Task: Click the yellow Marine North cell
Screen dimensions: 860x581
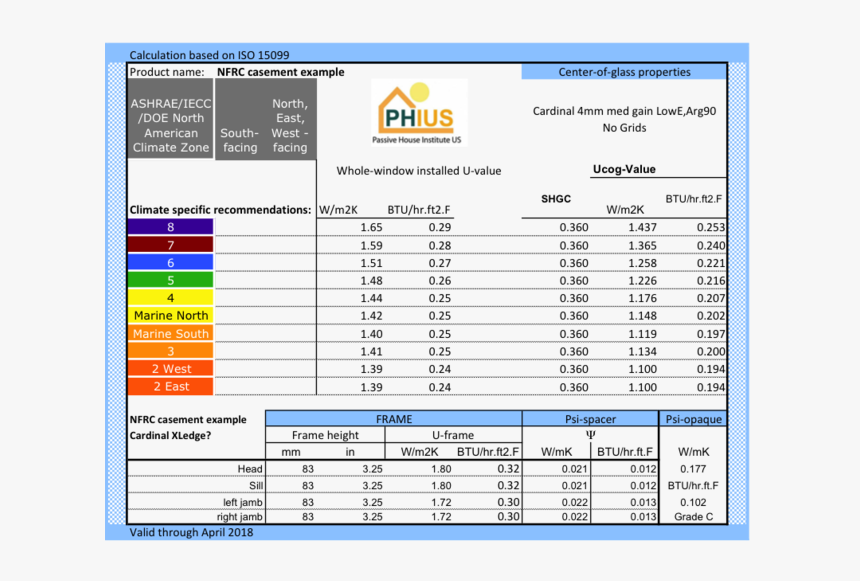Action: [x=171, y=316]
